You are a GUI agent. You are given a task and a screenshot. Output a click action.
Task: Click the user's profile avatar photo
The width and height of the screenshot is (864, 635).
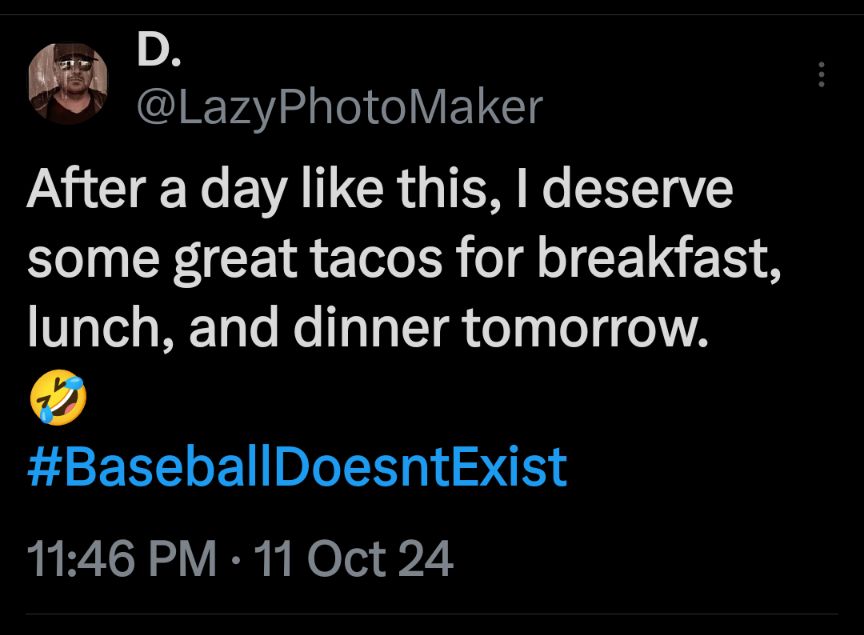(68, 84)
